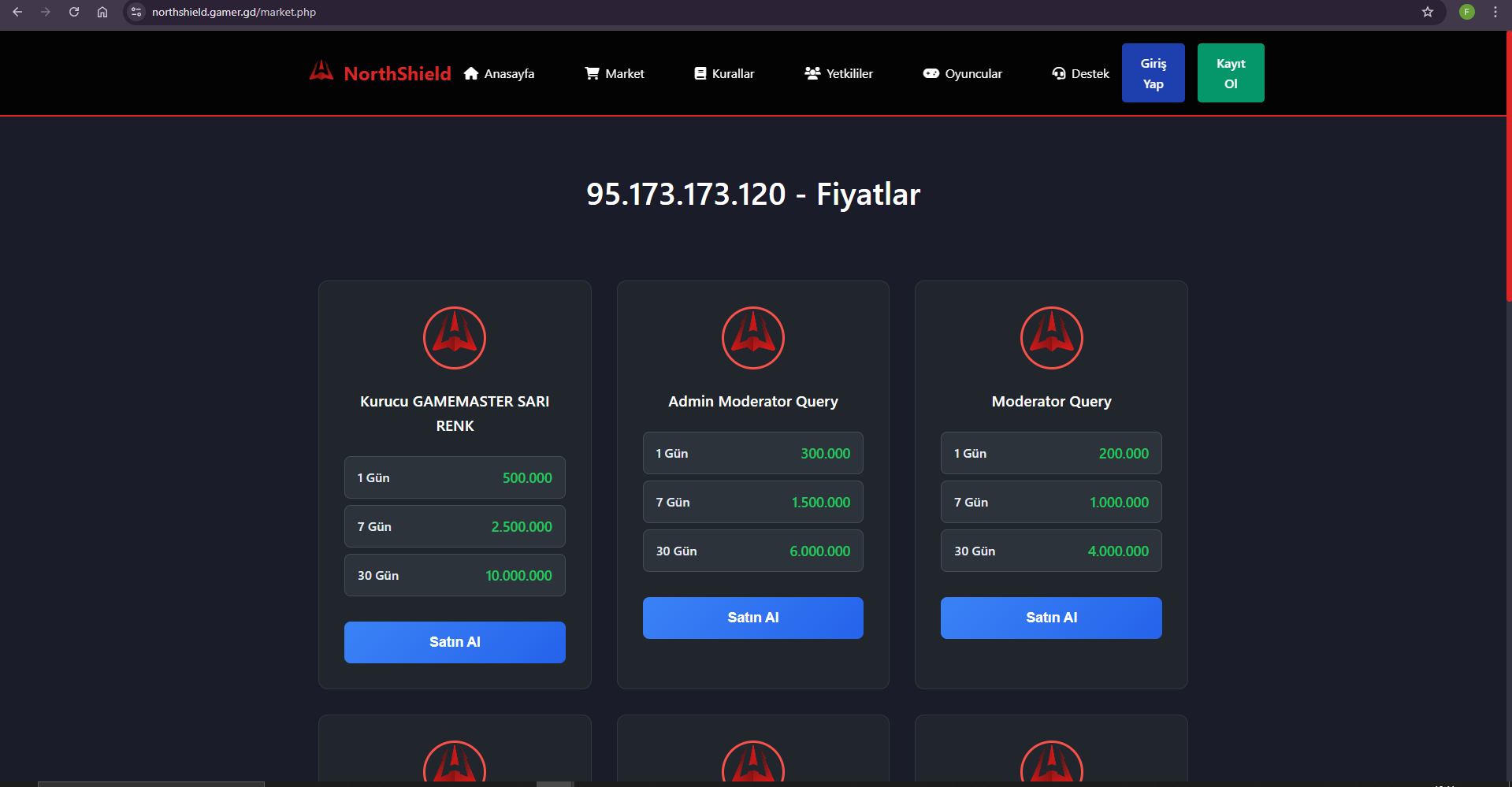The height and width of the screenshot is (787, 1512).
Task: Click the NorthShield logo in the header
Action: click(x=380, y=73)
